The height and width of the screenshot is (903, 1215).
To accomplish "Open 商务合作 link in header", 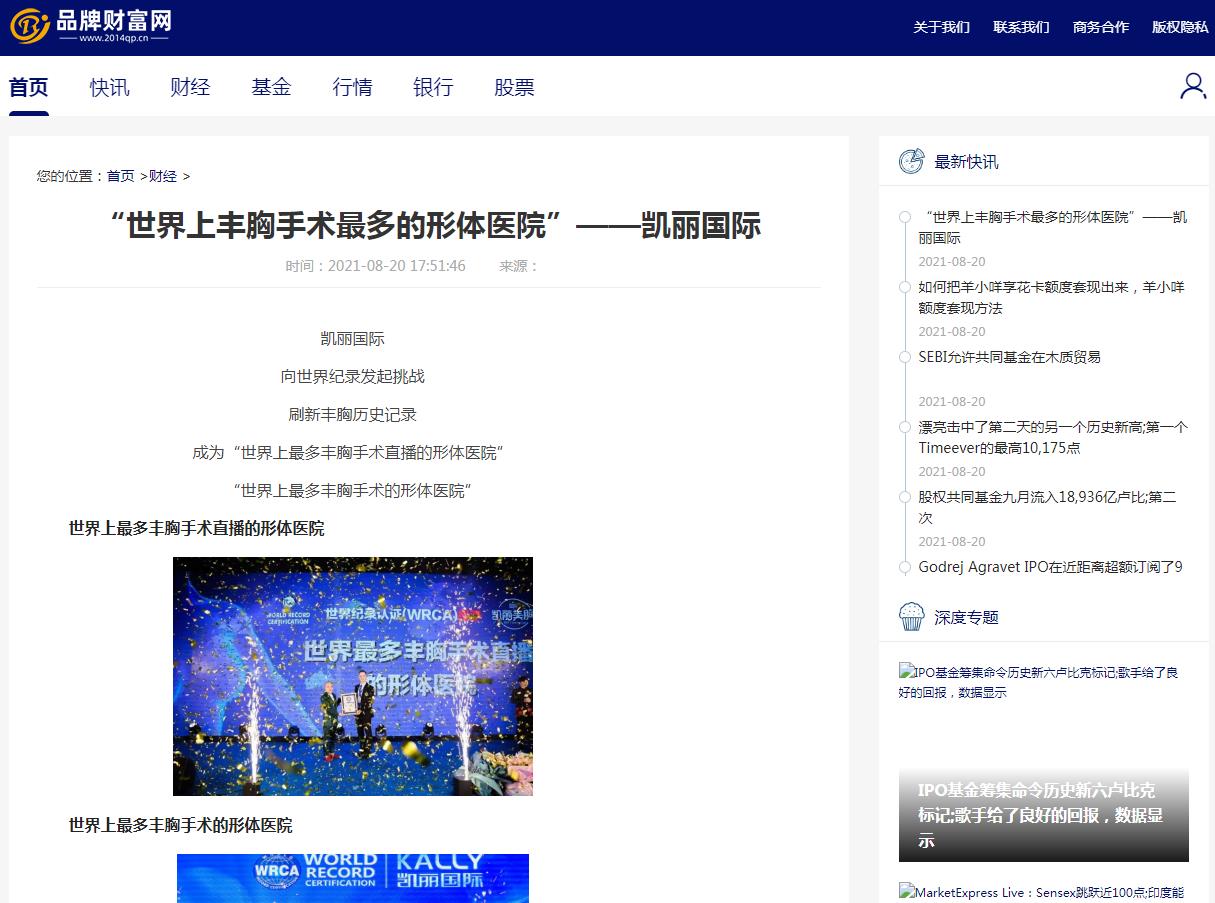I will coord(1101,27).
